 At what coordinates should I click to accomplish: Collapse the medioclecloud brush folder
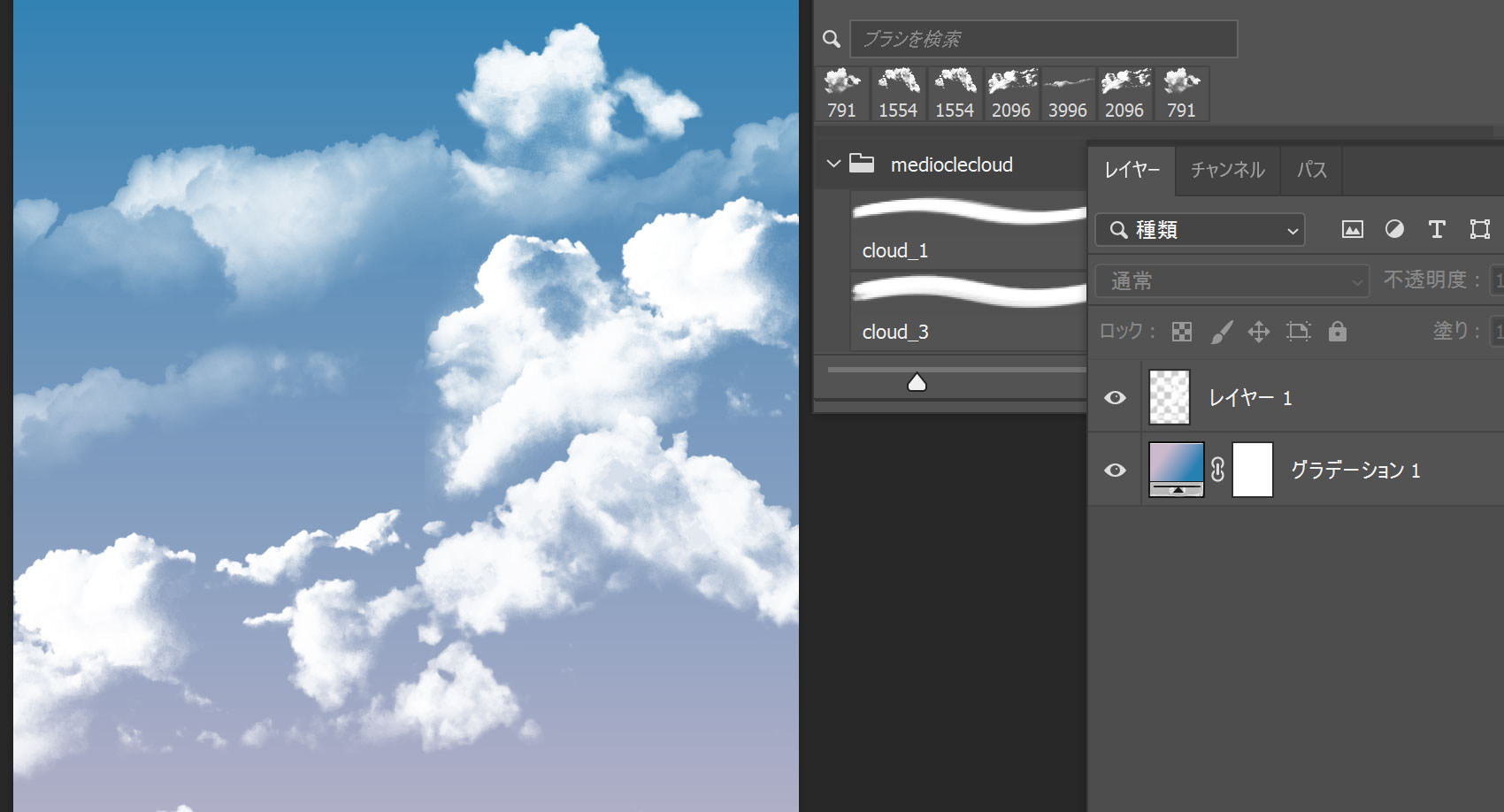[833, 165]
